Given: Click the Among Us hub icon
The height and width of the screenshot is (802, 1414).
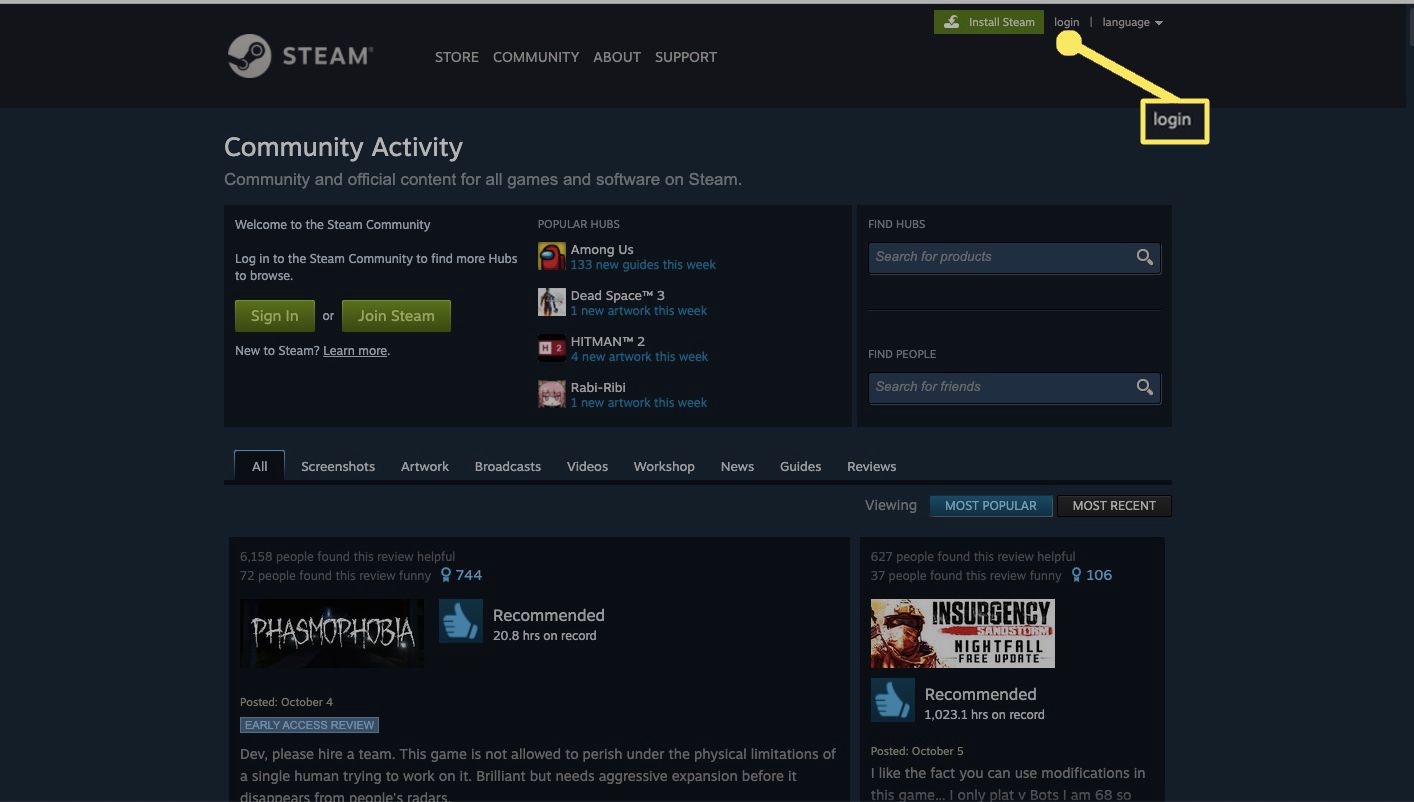Looking at the screenshot, I should pos(552,256).
